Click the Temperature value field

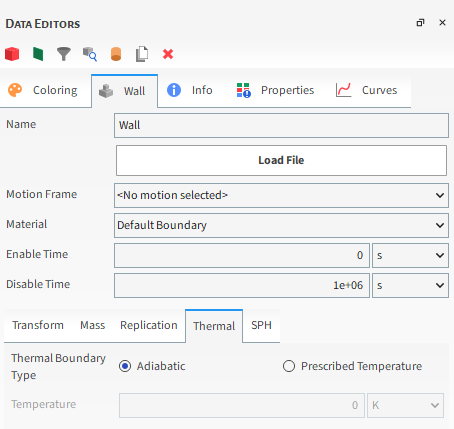pyautogui.click(x=242, y=405)
